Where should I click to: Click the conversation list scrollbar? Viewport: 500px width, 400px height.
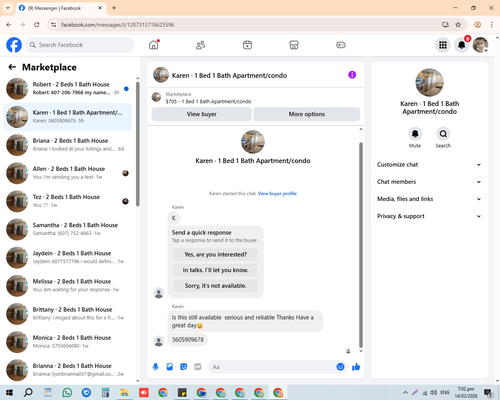tap(138, 144)
